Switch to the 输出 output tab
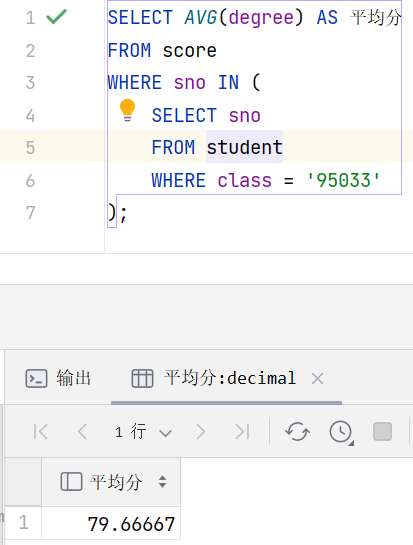The width and height of the screenshot is (413, 545). 58,378
